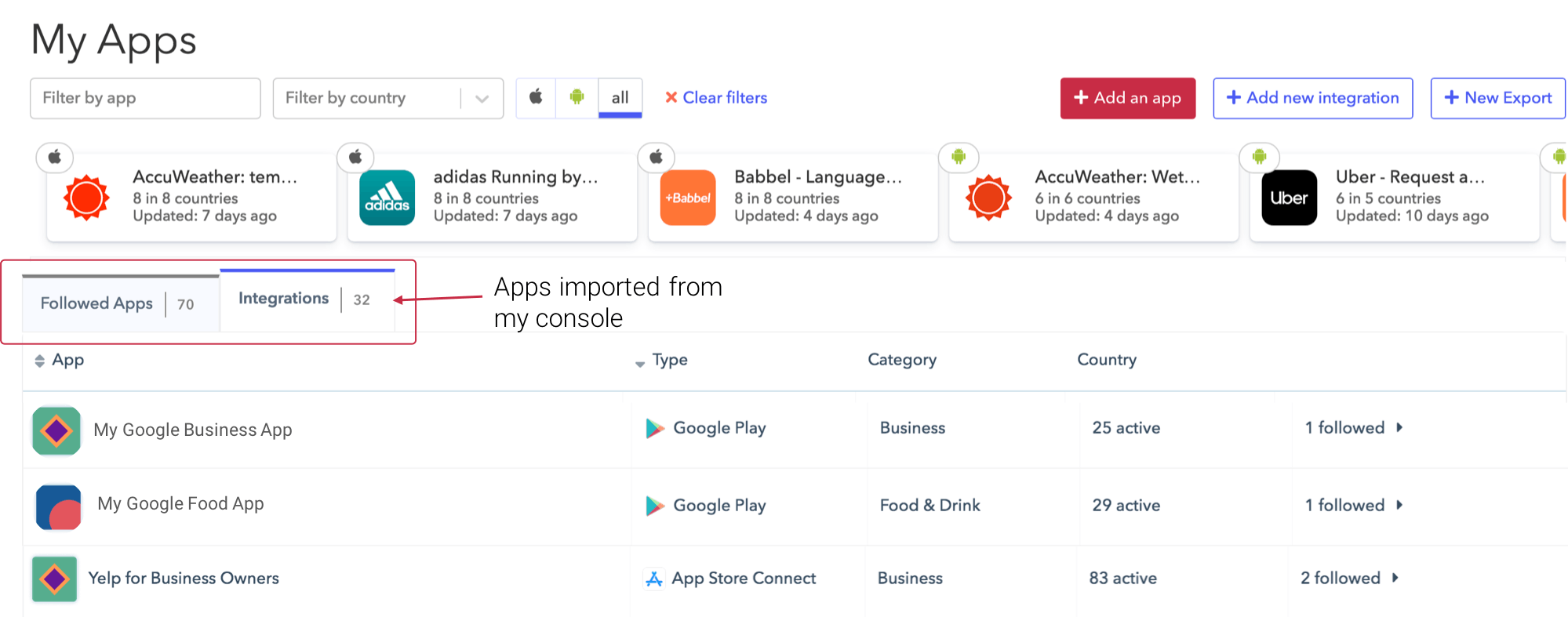The width and height of the screenshot is (1568, 617).
Task: Open the Integrations tab
Action: [284, 299]
